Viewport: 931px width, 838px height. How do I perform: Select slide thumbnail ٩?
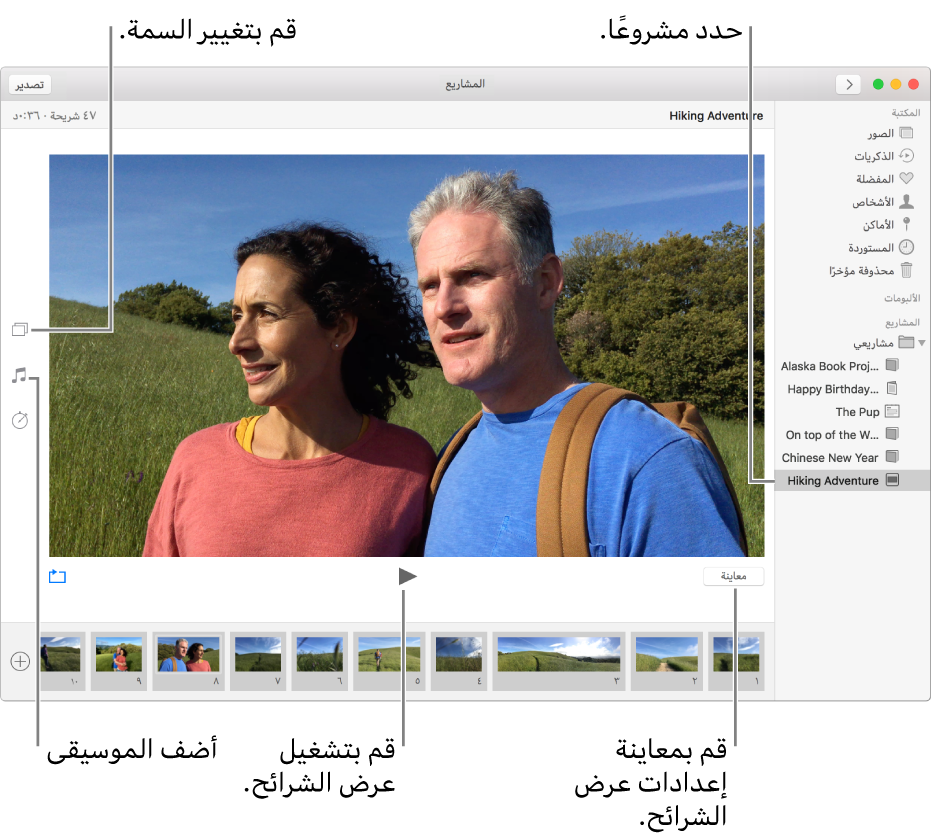(119, 661)
